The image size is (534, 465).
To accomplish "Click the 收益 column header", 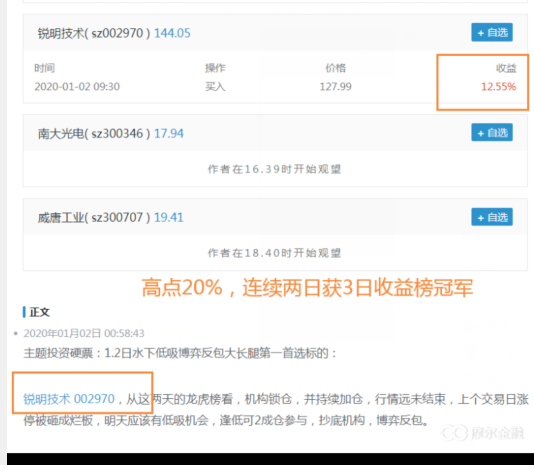I will point(506,68).
